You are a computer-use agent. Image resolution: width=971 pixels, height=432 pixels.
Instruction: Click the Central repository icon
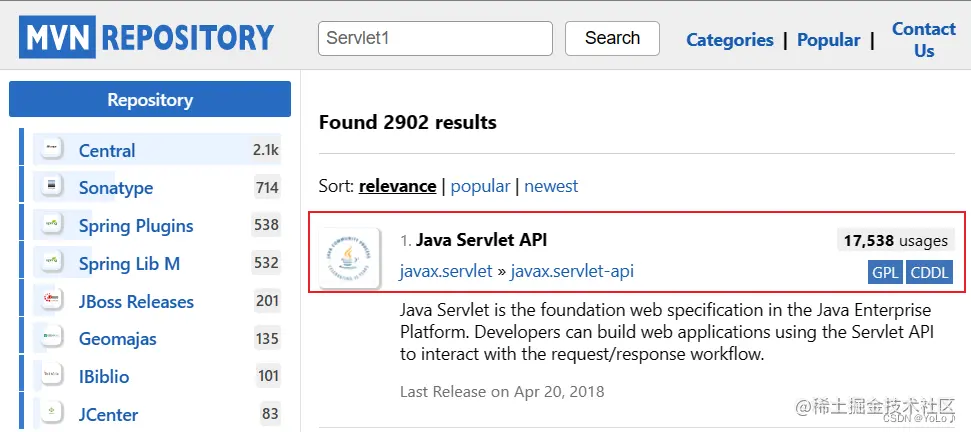pyautogui.click(x=51, y=150)
